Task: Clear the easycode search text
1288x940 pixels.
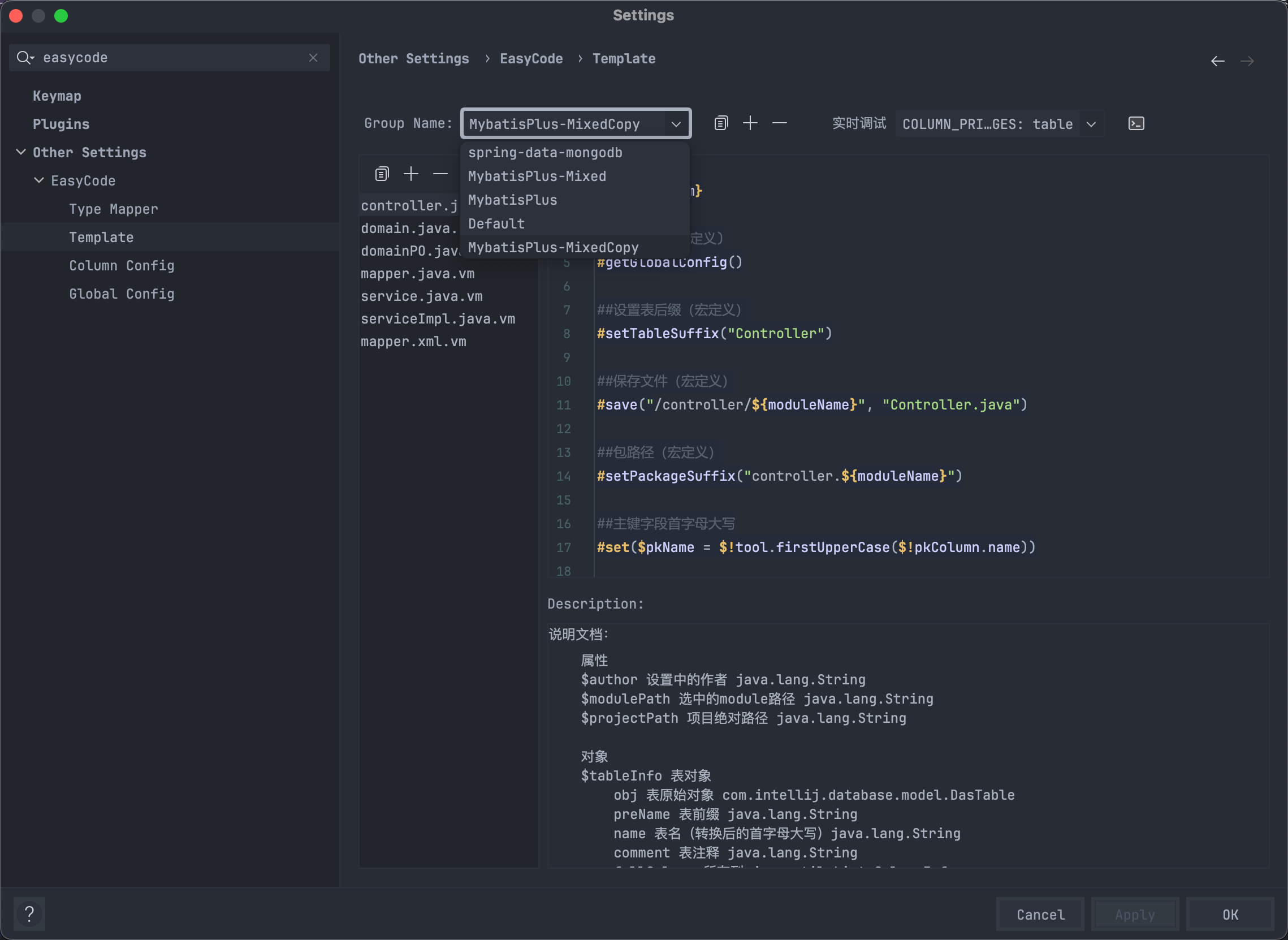Action: coord(313,58)
